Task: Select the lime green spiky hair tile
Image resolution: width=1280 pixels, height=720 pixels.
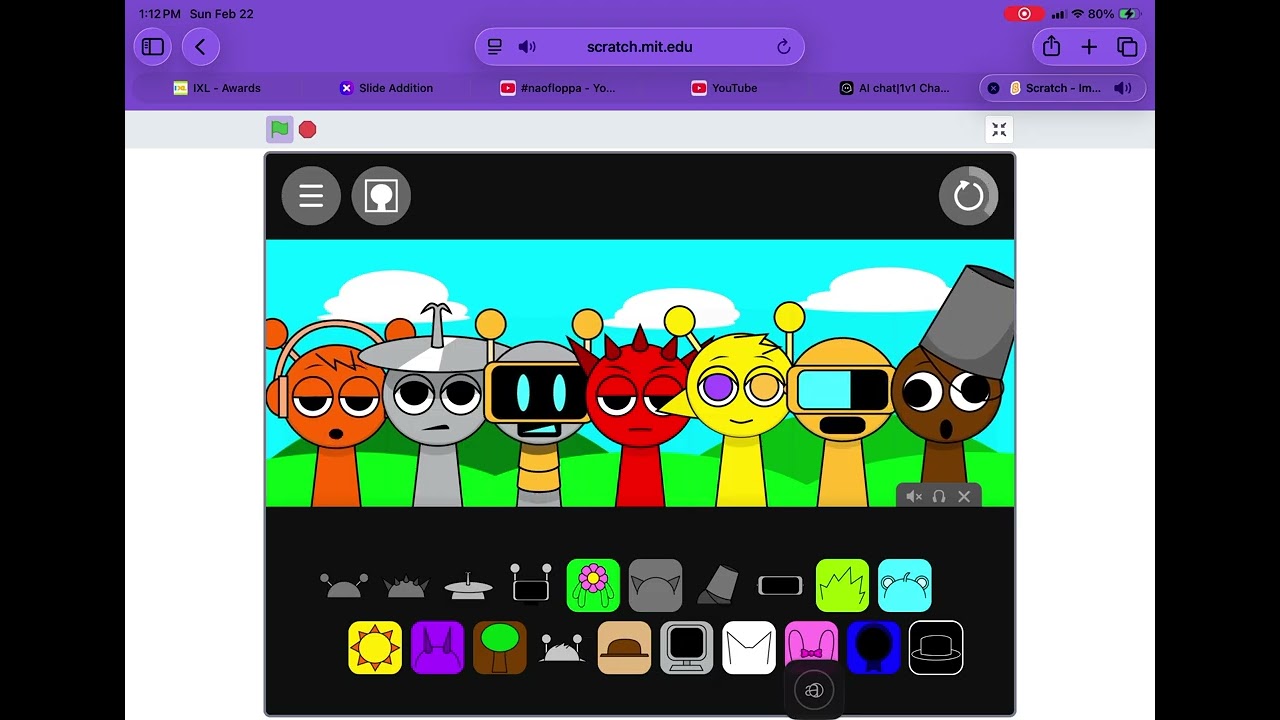Action: [x=842, y=585]
